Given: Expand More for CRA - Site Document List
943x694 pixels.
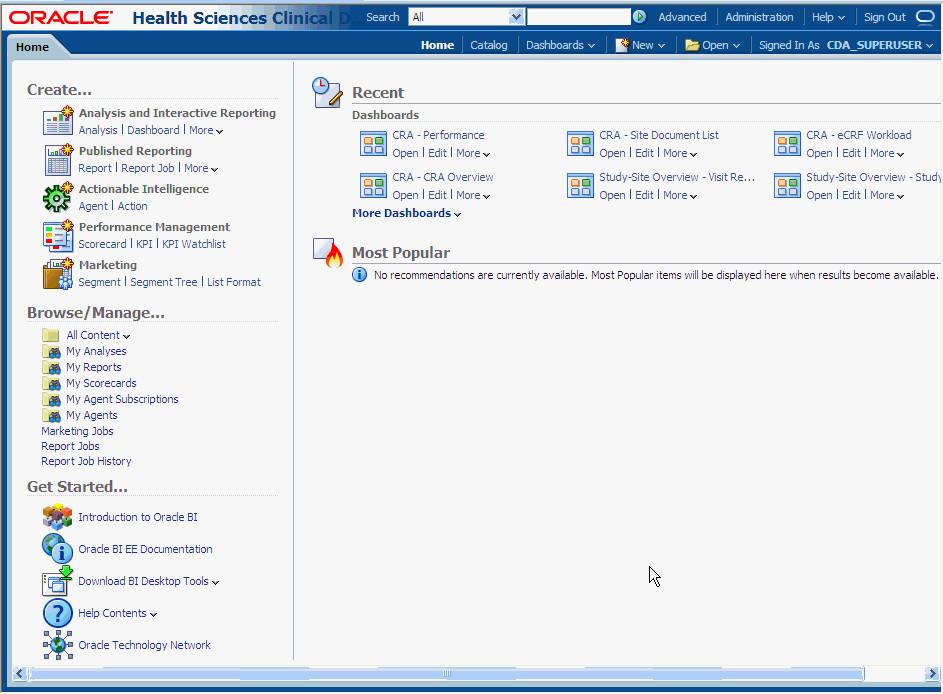Looking at the screenshot, I should click(680, 153).
